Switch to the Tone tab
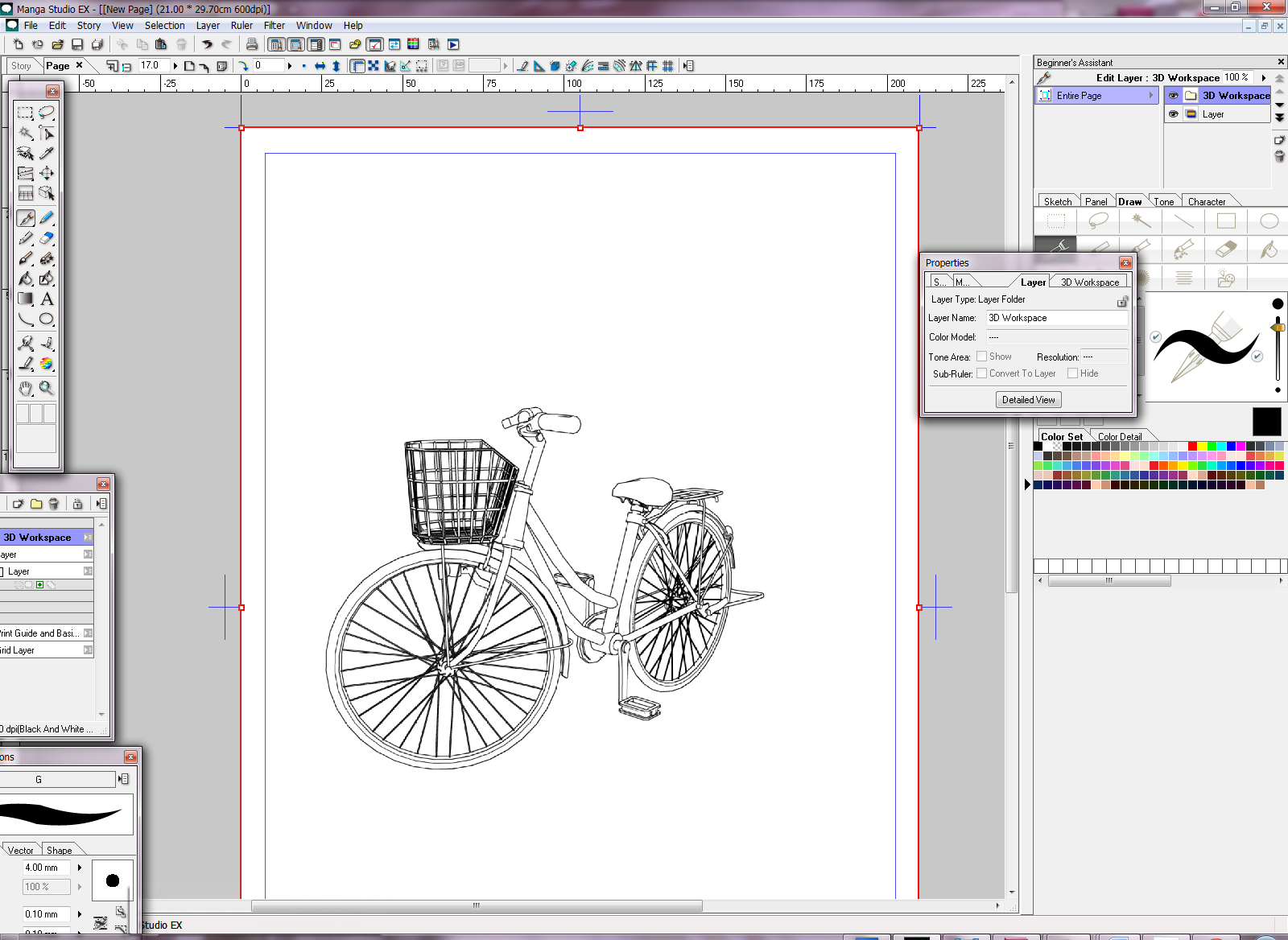Viewport: 1288px width, 940px height. [x=1164, y=202]
